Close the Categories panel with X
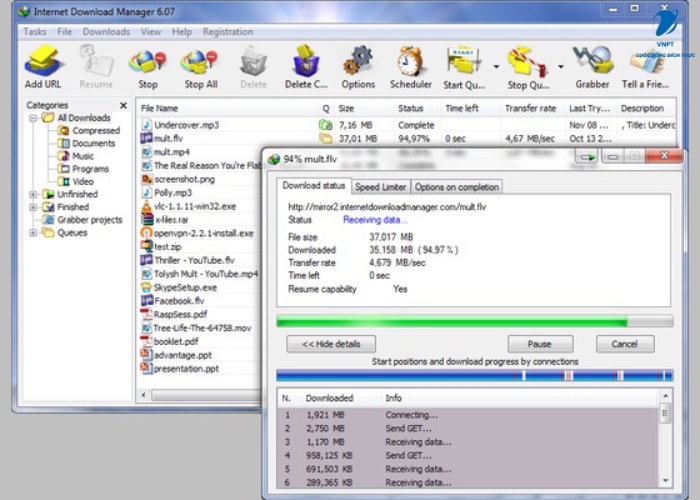This screenshot has width=700, height=500. point(124,105)
